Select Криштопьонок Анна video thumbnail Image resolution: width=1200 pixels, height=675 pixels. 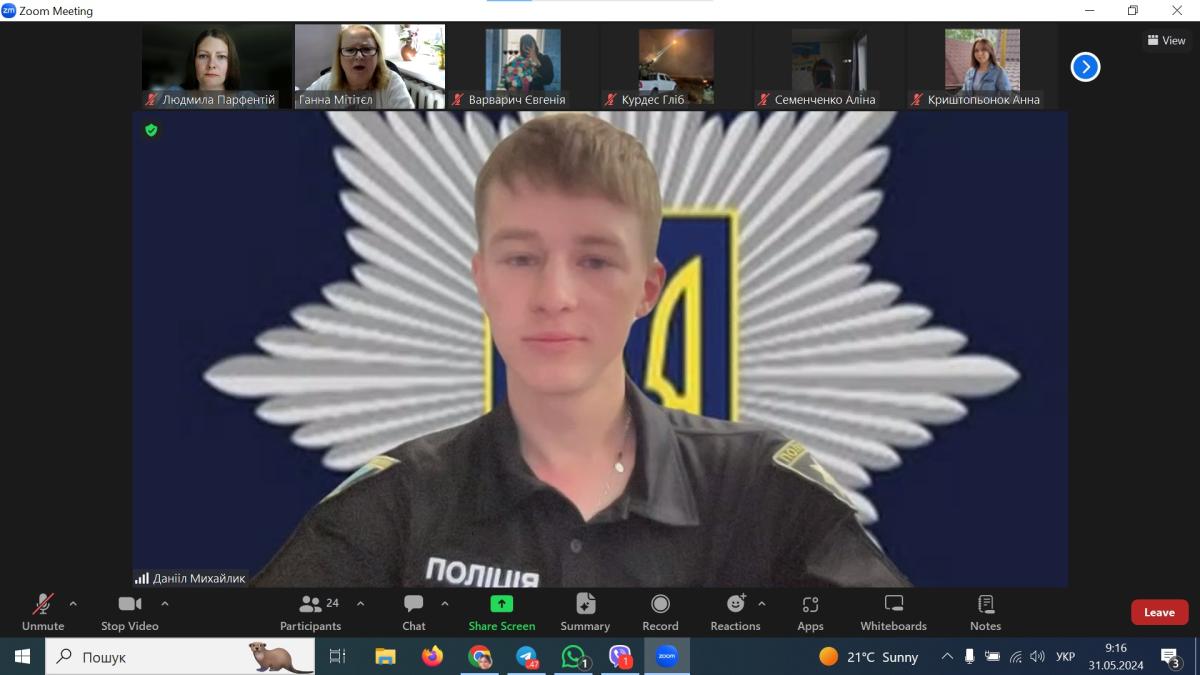click(982, 67)
